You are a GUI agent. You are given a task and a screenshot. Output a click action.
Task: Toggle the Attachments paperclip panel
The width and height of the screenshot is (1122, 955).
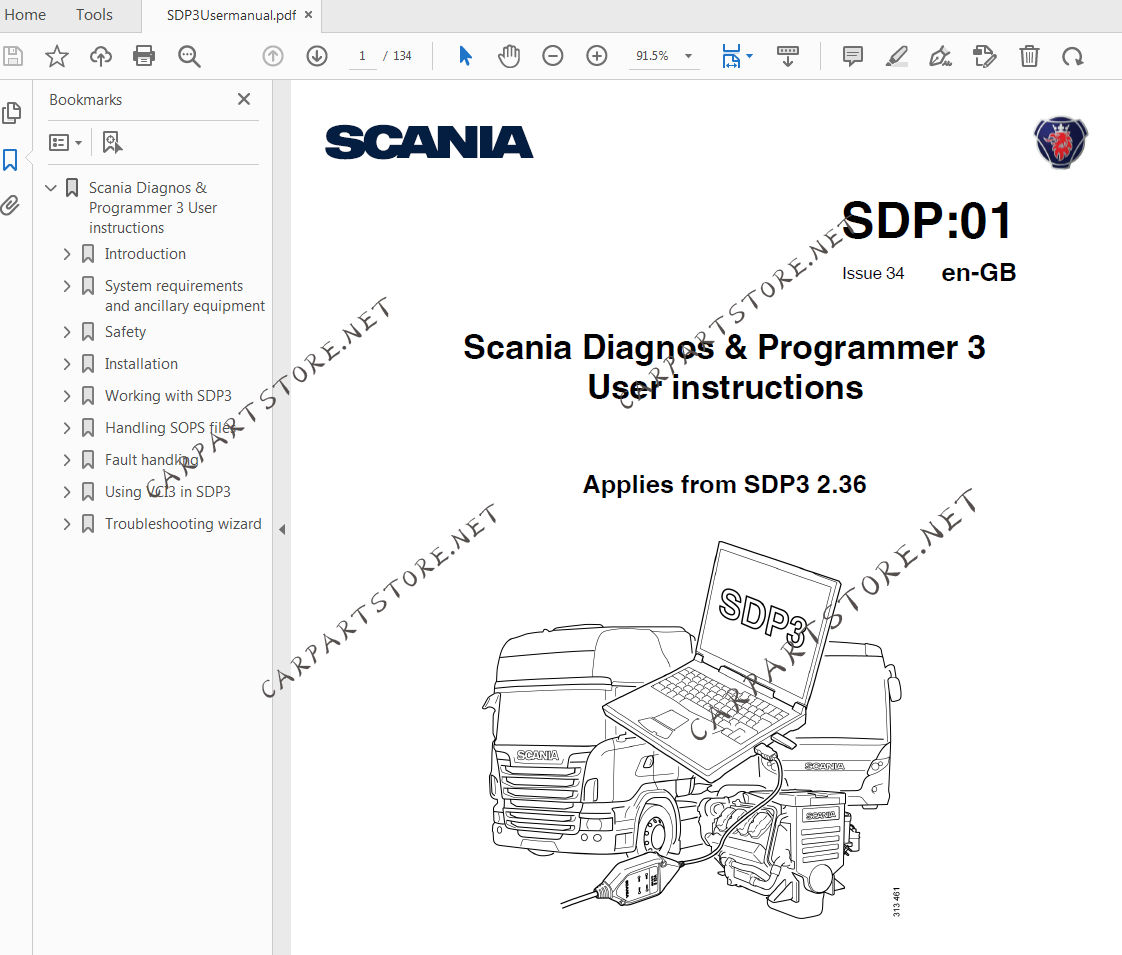[x=11, y=206]
